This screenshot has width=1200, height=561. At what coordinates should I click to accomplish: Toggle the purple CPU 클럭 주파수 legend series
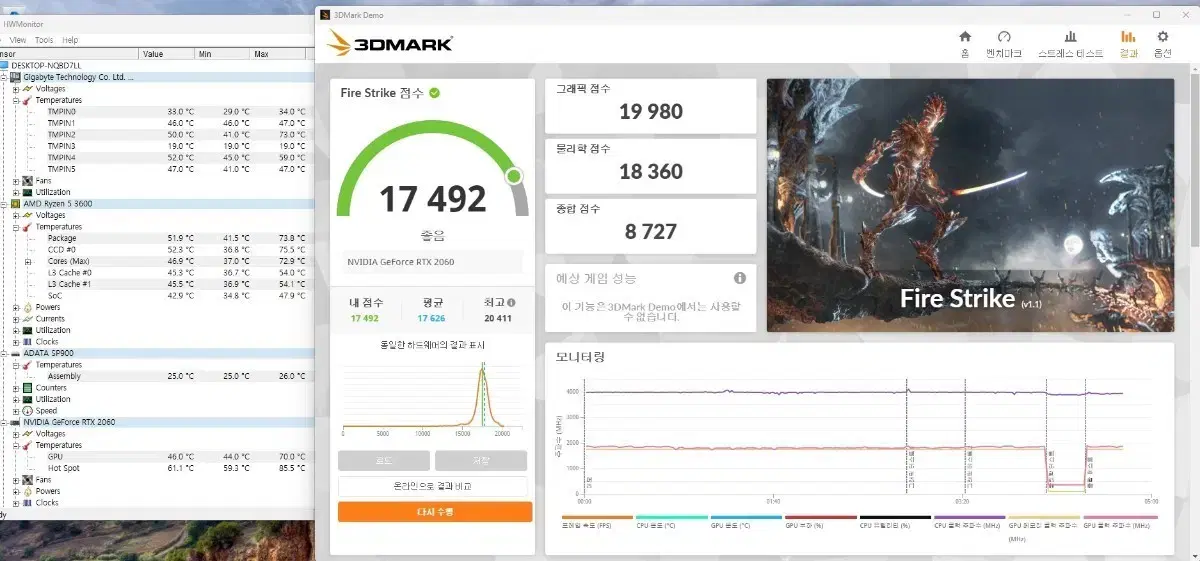pyautogui.click(x=969, y=521)
